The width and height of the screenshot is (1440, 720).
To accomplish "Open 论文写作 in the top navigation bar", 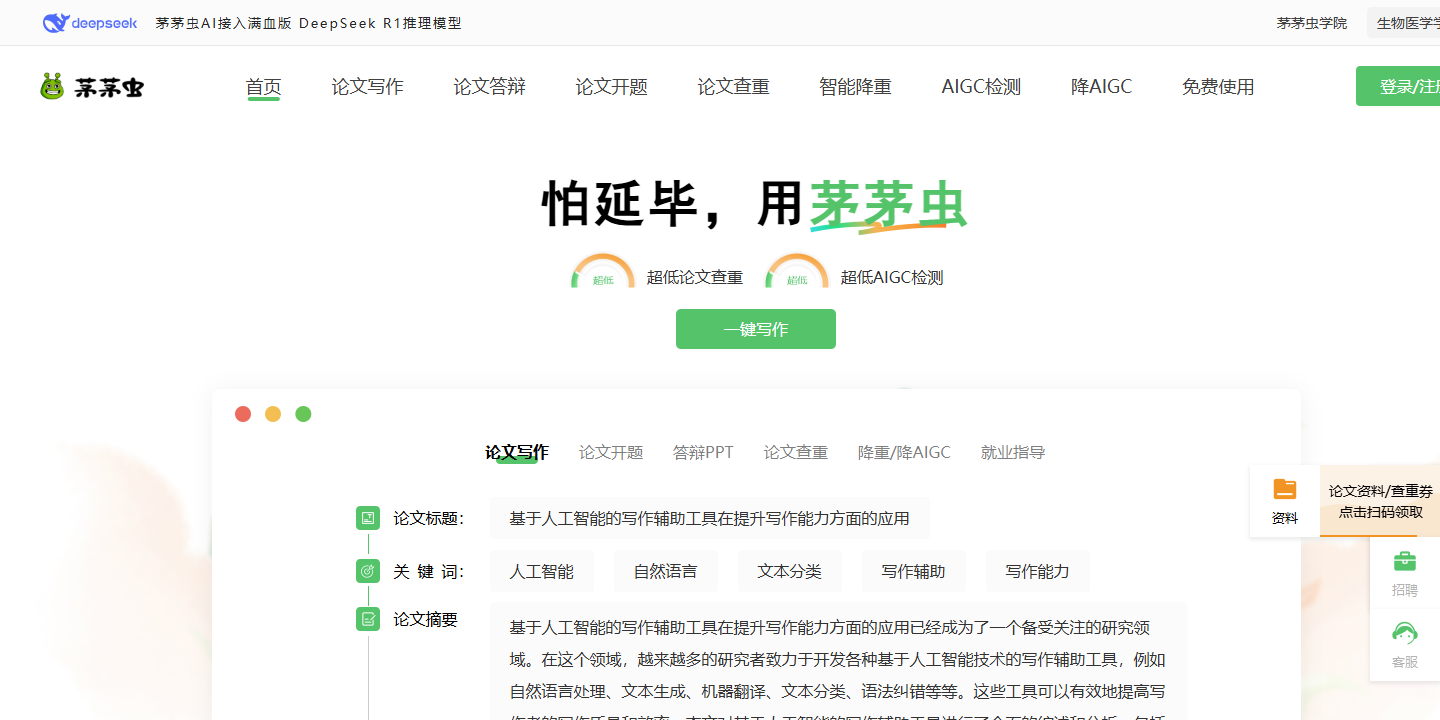I will pyautogui.click(x=368, y=87).
